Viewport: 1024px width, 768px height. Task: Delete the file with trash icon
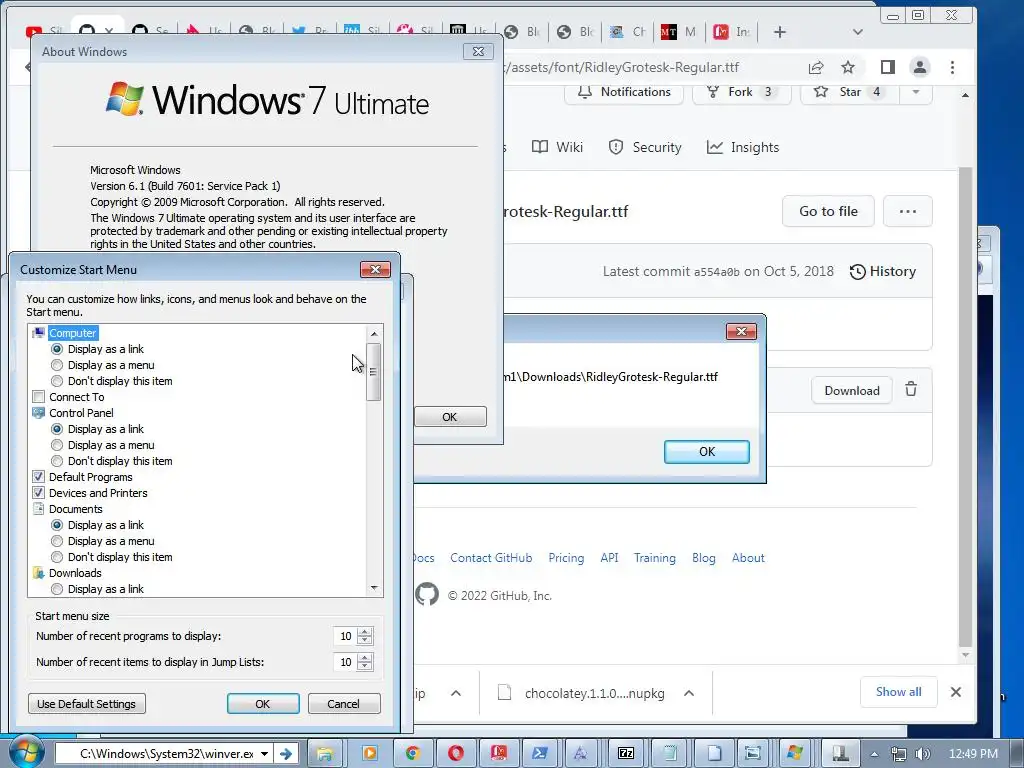pos(911,390)
